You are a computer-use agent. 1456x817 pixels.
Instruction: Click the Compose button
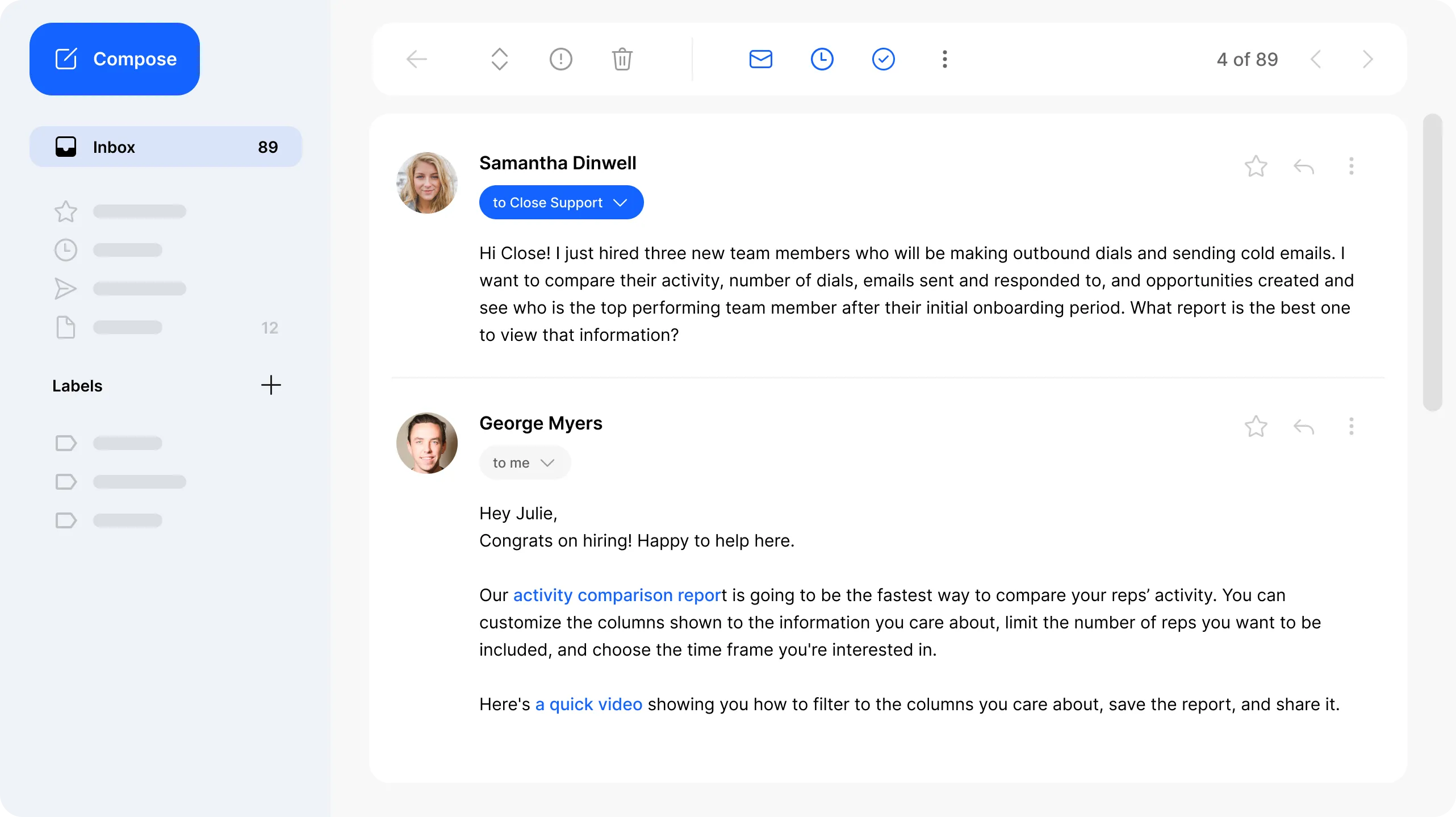coord(114,59)
